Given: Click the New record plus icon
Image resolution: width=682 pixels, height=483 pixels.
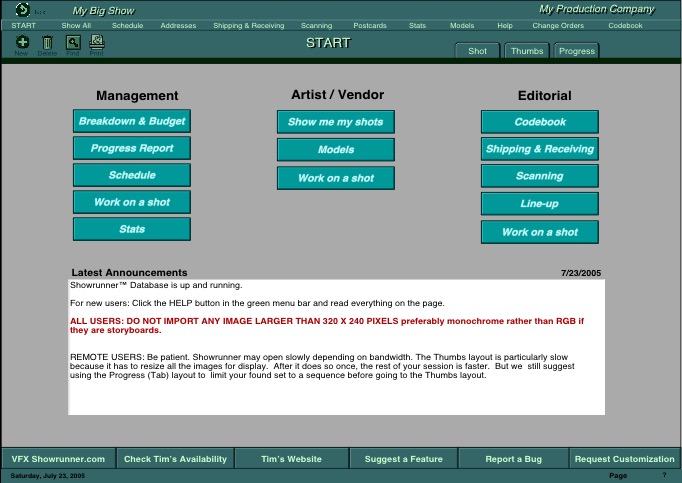Looking at the screenshot, I should click(22, 42).
